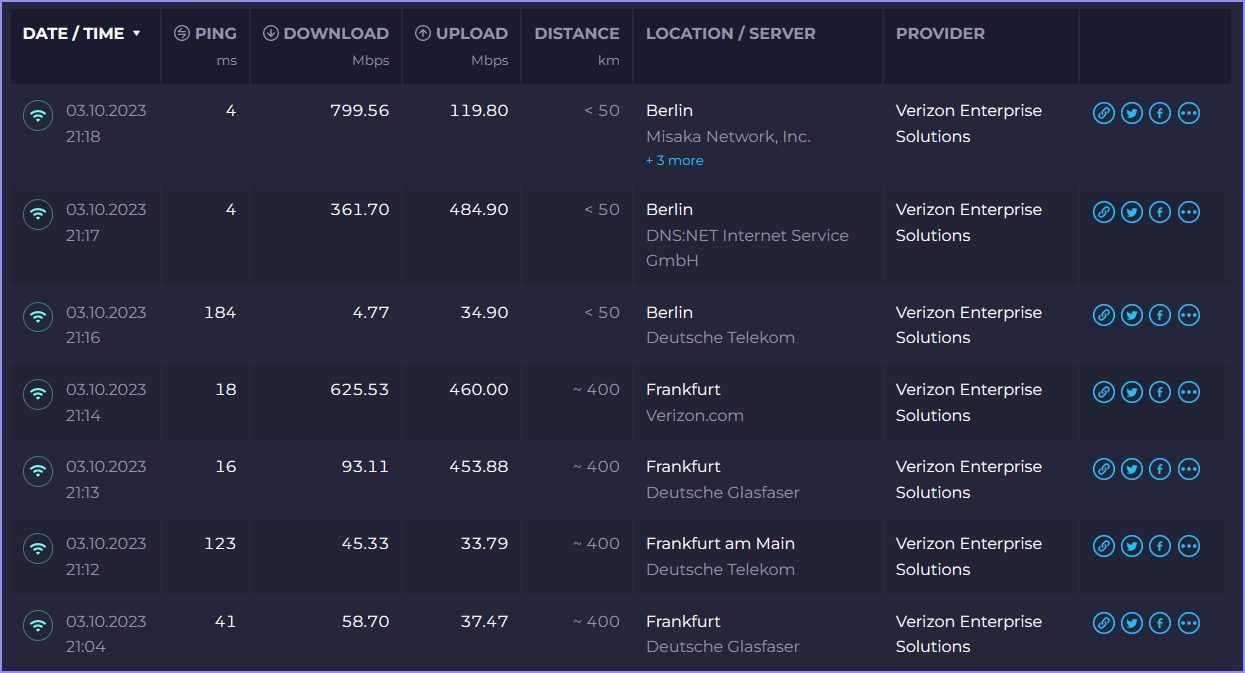Image resolution: width=1245 pixels, height=673 pixels.
Task: Copy link for 21:12 Frankfurt am Main result
Action: tap(1104, 546)
